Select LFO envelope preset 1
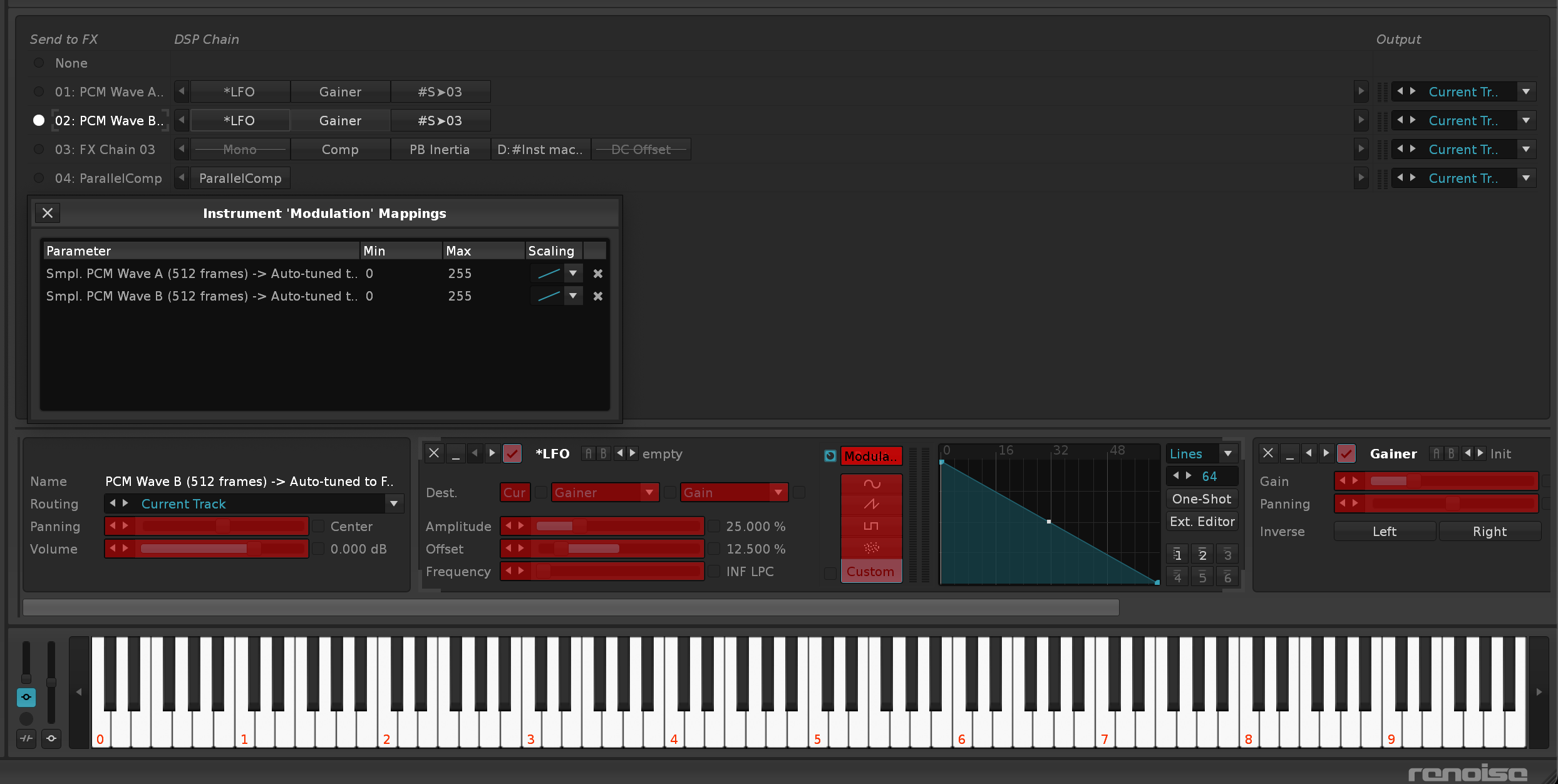Viewport: 1558px width, 784px height. point(1177,554)
